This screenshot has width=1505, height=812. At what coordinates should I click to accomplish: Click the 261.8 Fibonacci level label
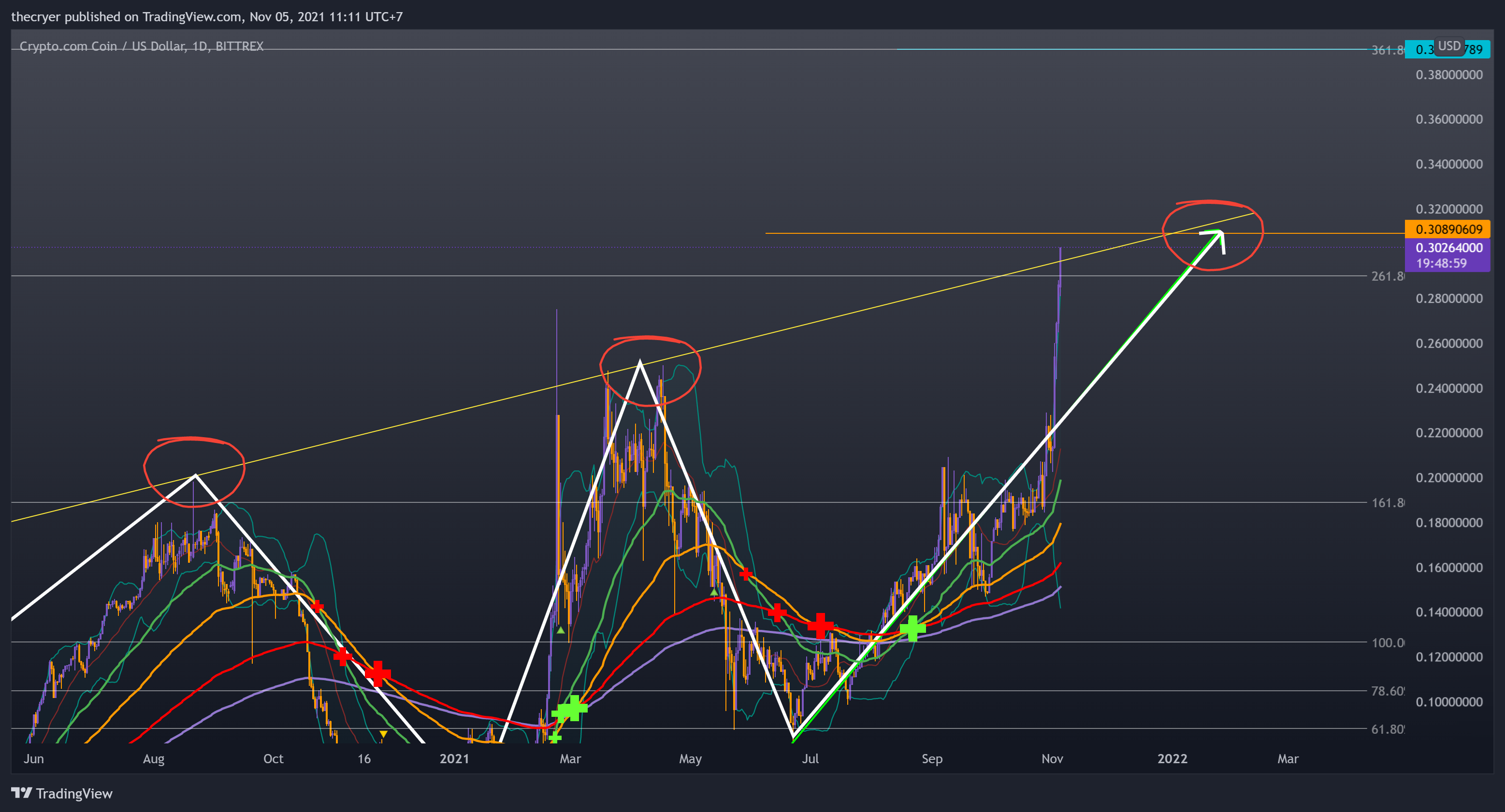1388,276
